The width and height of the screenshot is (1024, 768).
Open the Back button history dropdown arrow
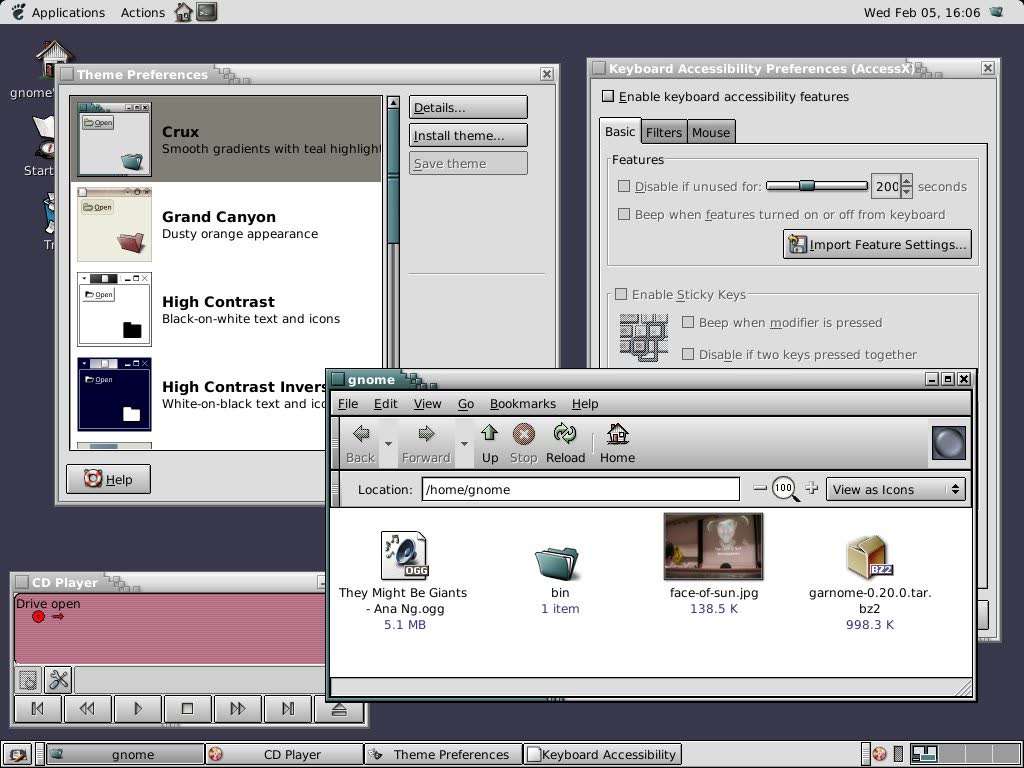(388, 443)
